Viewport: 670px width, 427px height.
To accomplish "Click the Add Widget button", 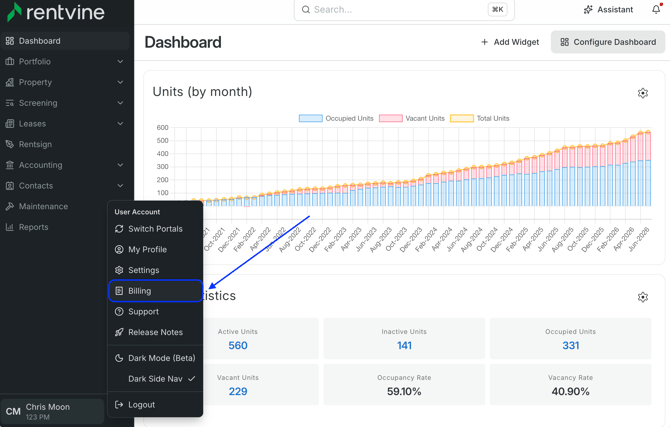I will coord(510,42).
